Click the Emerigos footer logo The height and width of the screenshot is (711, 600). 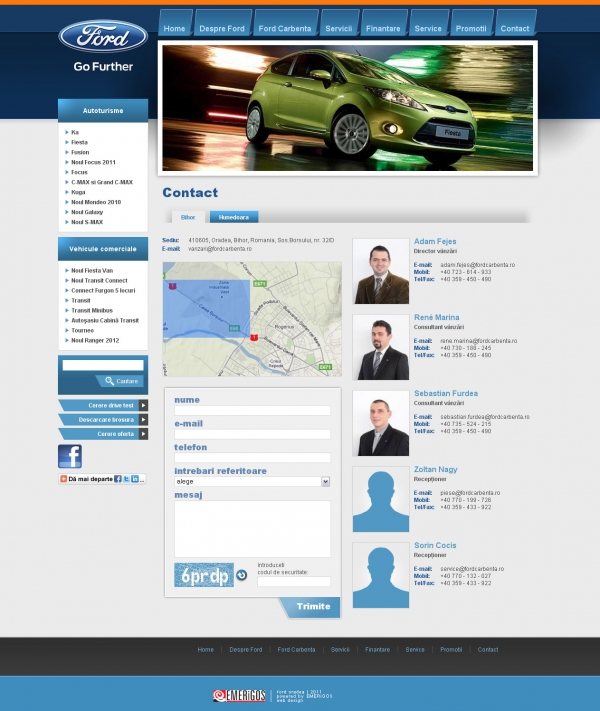pos(239,695)
